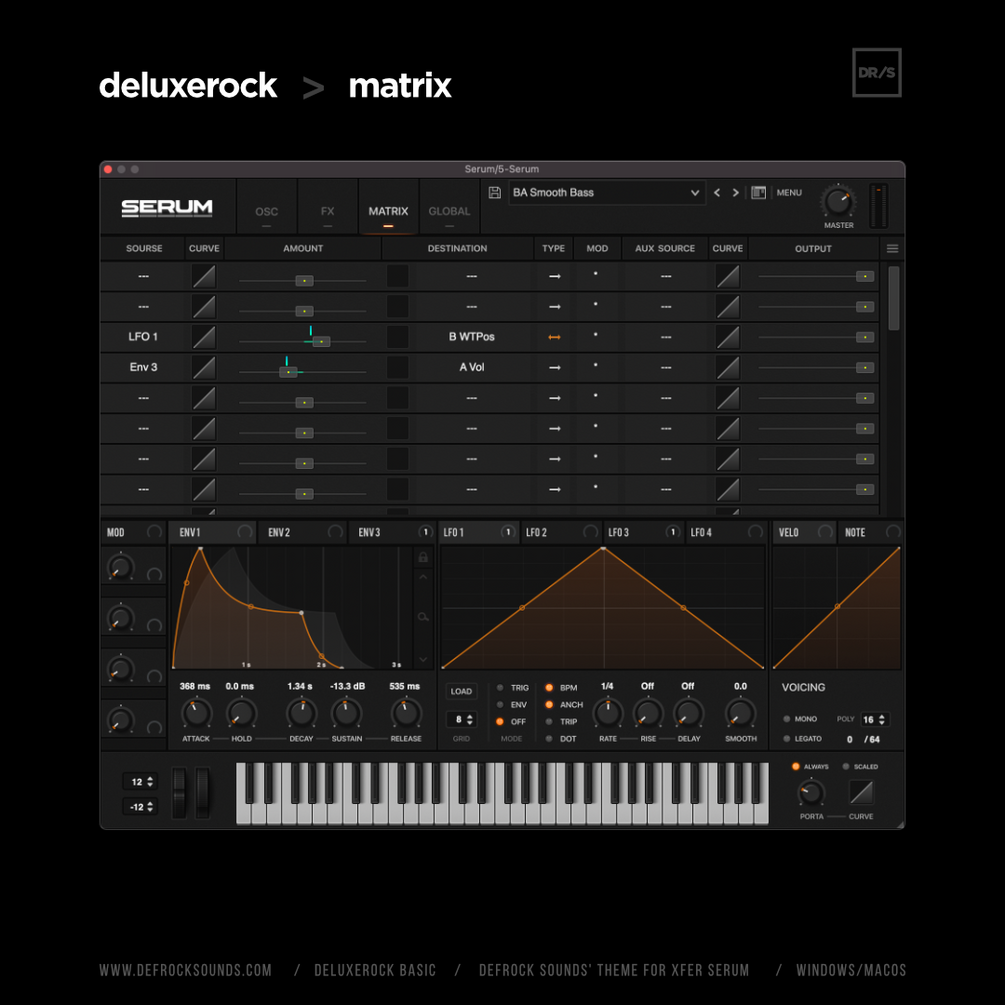Click the Master volume knob
Image resolution: width=1005 pixels, height=1005 pixels.
click(838, 201)
